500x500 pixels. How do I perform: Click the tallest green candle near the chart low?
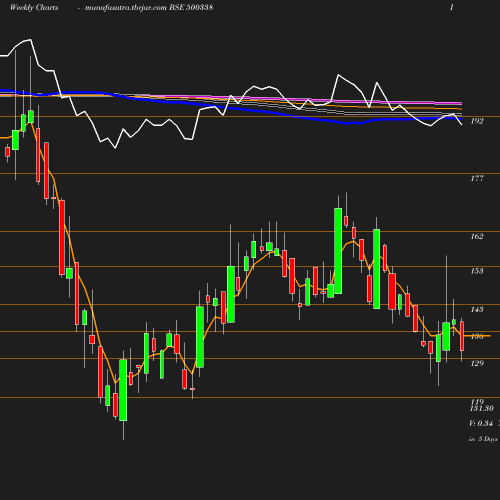[123, 390]
